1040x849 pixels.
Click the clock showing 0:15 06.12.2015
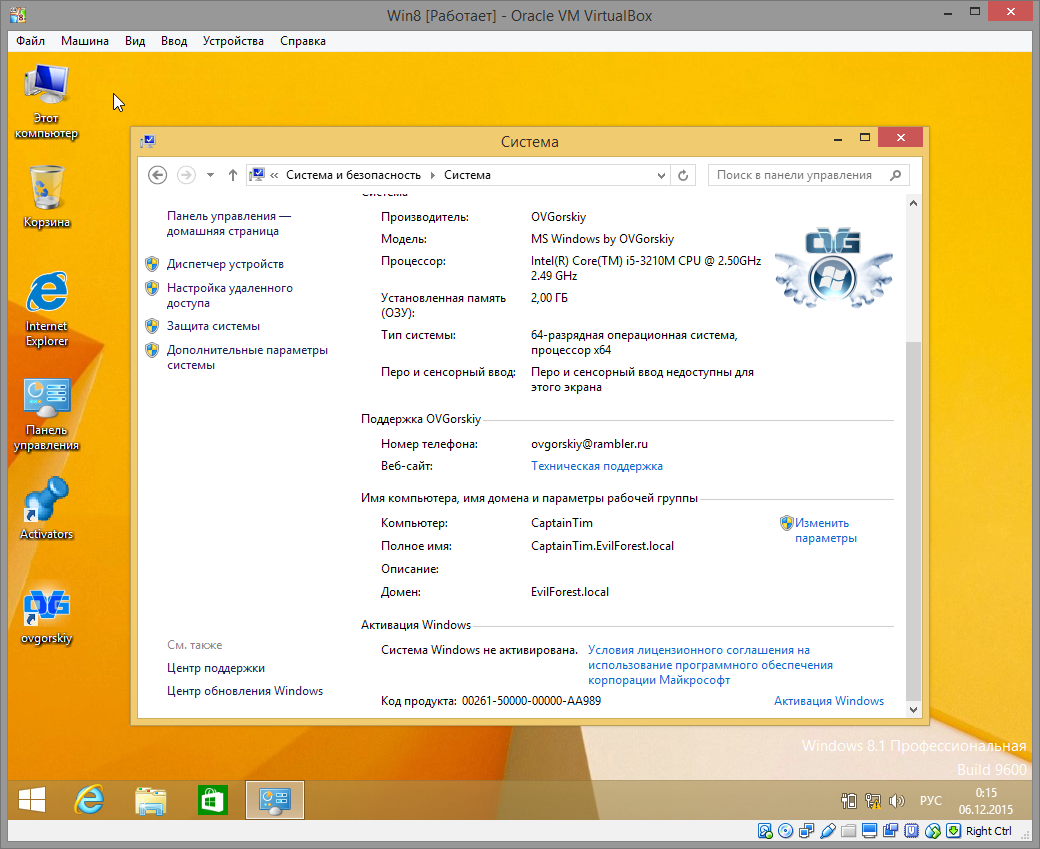986,801
